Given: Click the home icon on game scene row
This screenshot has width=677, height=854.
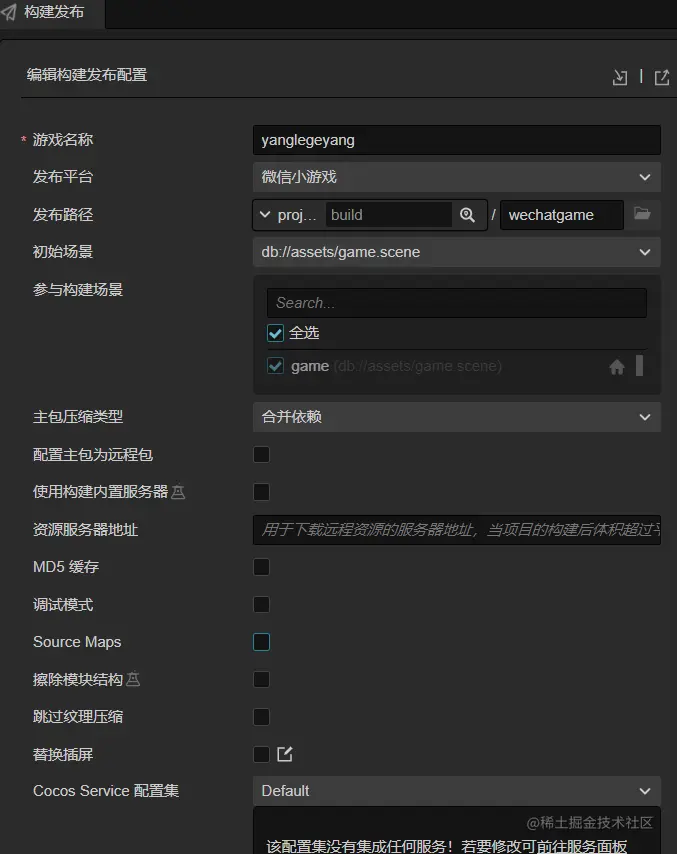Looking at the screenshot, I should [x=617, y=367].
